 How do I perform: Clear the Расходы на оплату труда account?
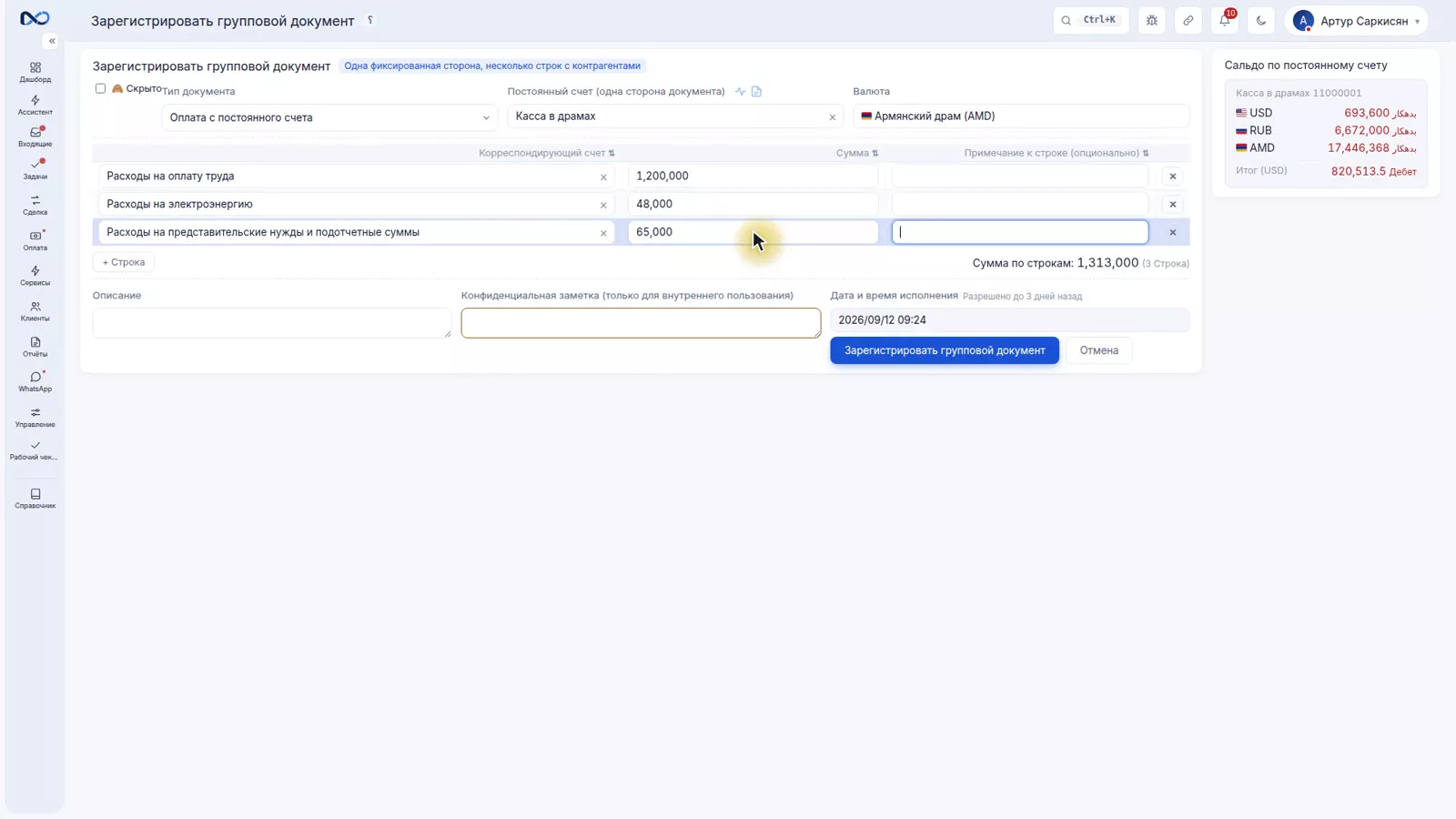[603, 177]
